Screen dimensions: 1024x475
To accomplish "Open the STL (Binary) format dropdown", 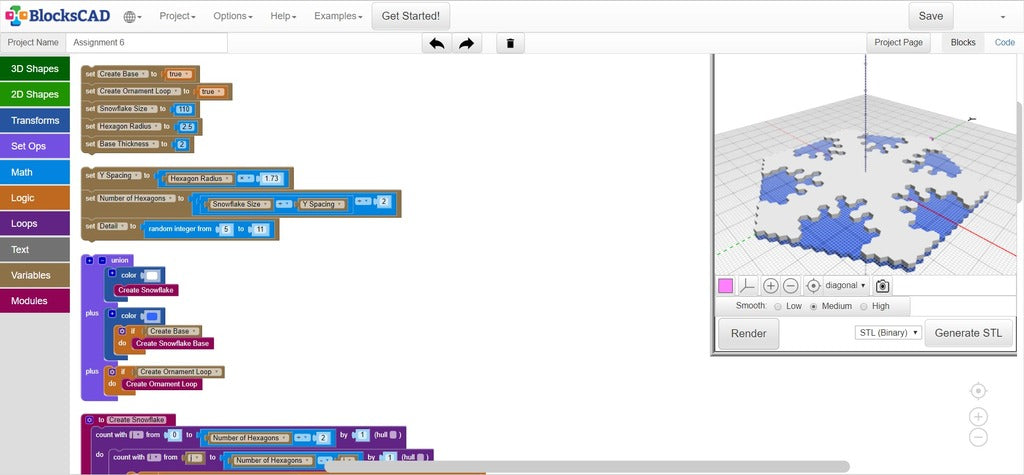I will 887,333.
